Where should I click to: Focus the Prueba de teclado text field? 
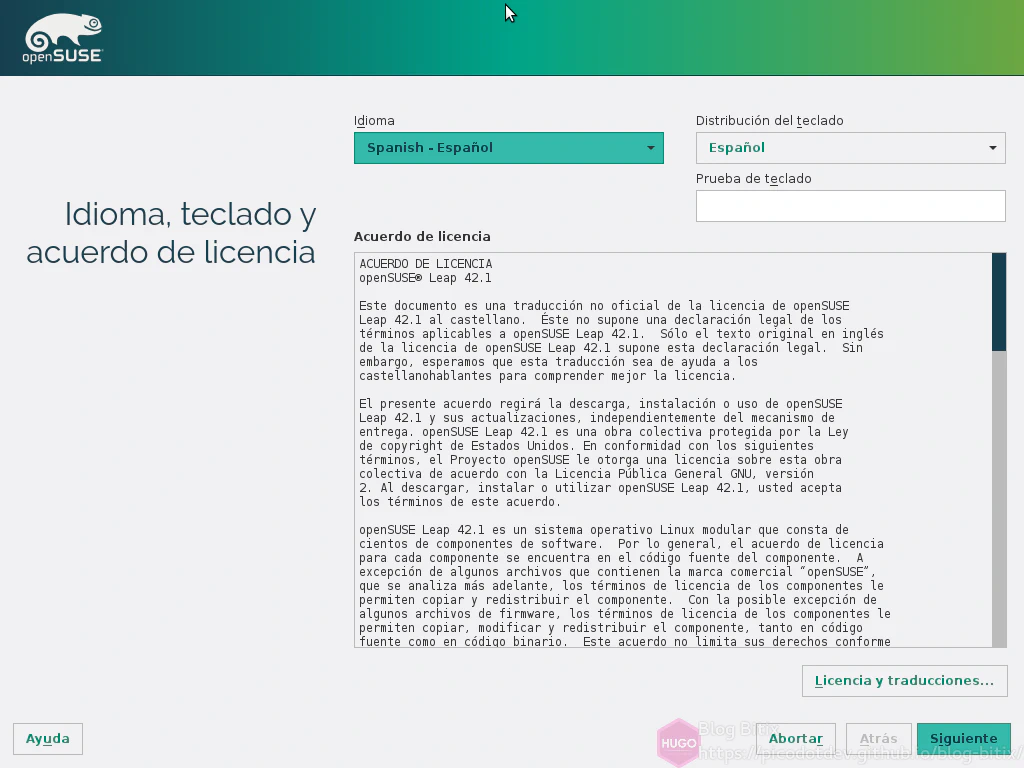(850, 206)
